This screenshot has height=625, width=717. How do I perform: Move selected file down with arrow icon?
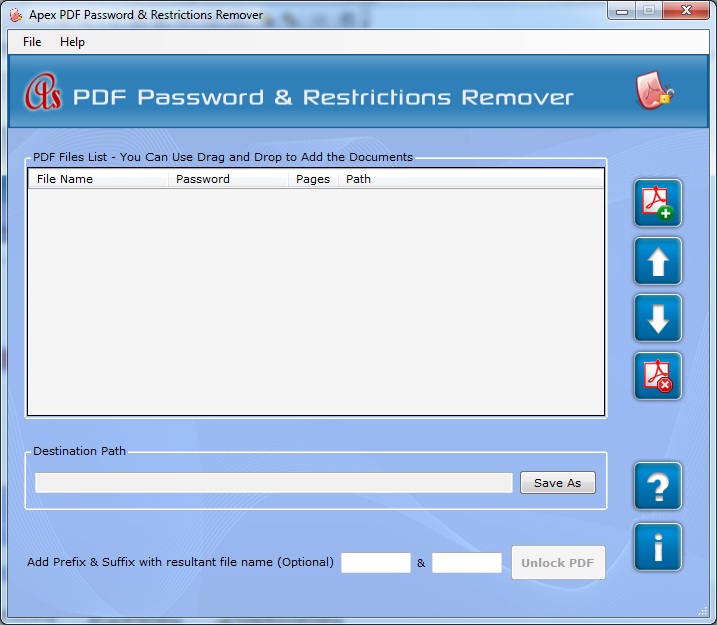coord(658,319)
